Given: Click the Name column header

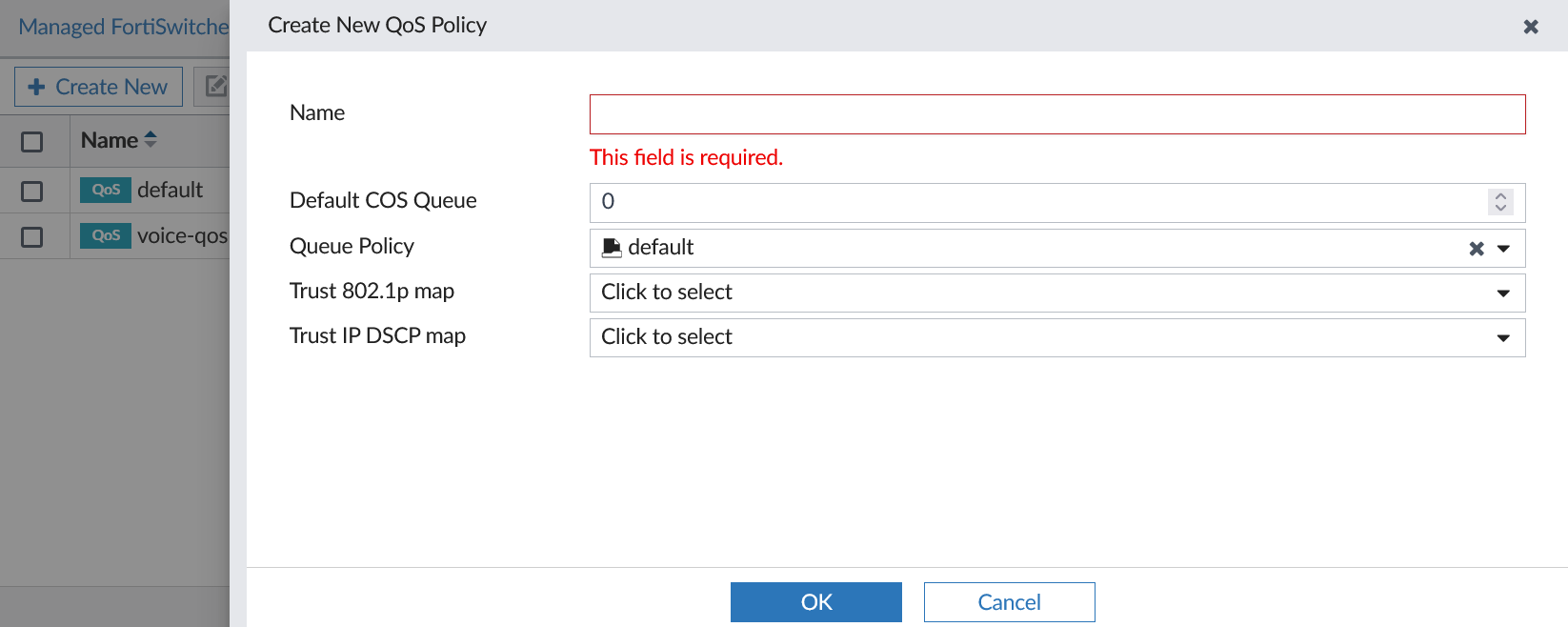Looking at the screenshot, I should 110,140.
